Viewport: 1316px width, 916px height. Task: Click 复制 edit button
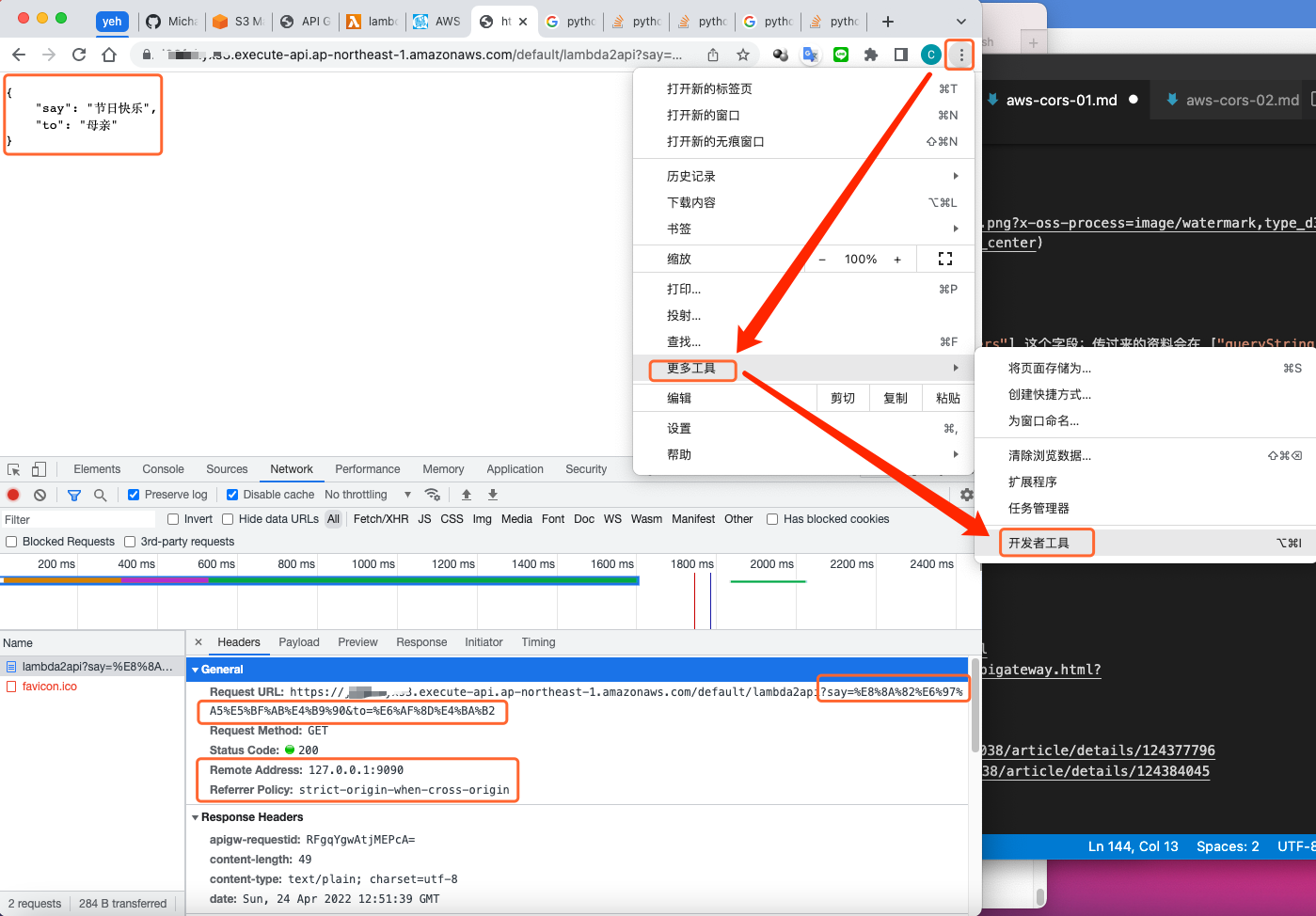pos(896,398)
